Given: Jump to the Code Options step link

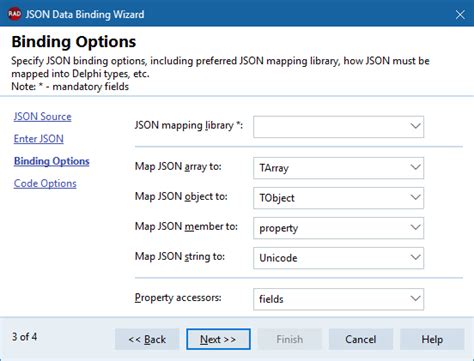Looking at the screenshot, I should coord(45,184).
